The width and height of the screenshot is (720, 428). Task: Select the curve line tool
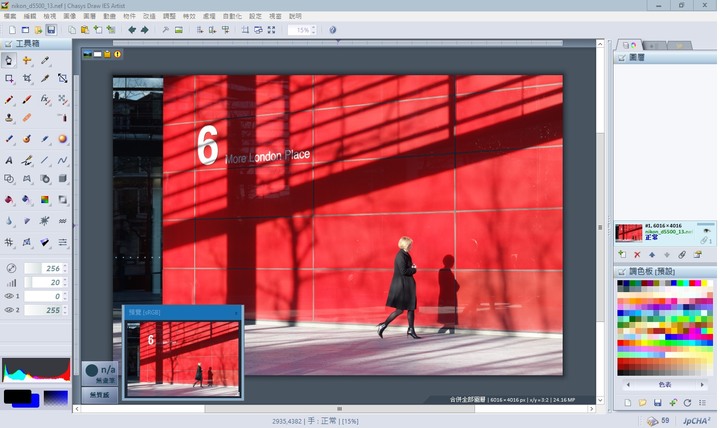[62, 160]
